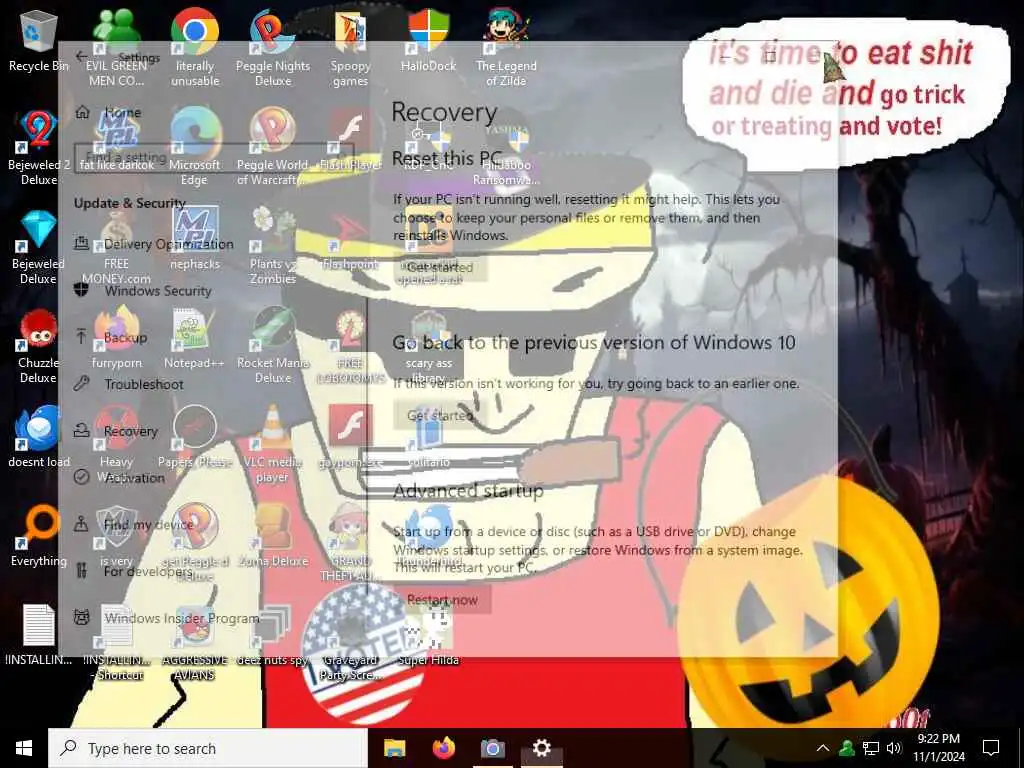
Task: Launch Firefox from the taskbar
Action: click(x=443, y=748)
